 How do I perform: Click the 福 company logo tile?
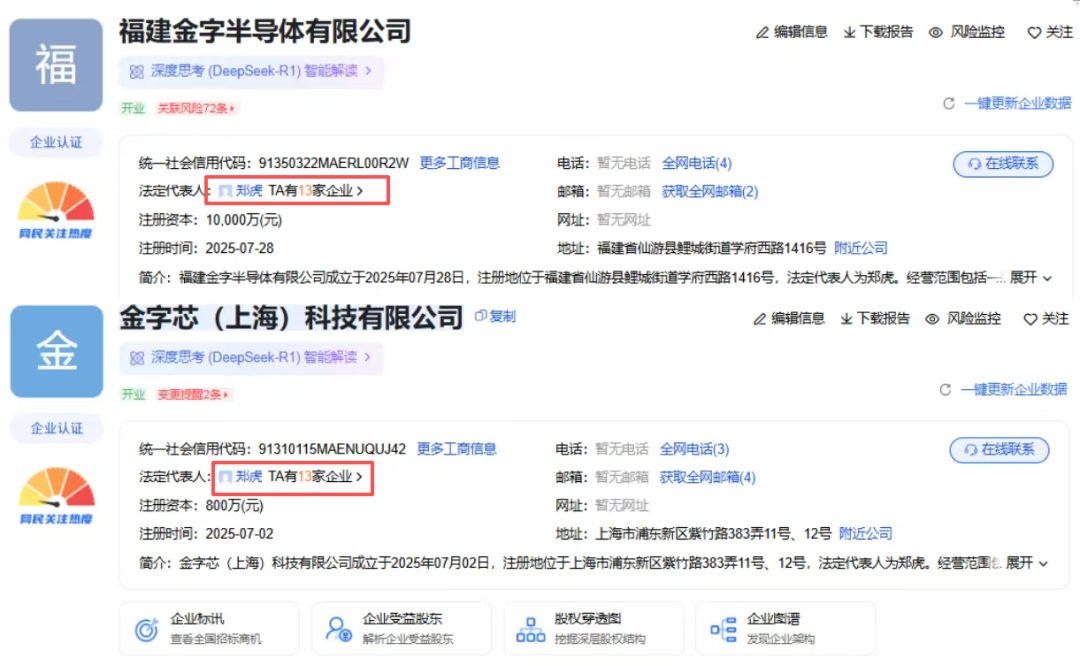coord(56,65)
